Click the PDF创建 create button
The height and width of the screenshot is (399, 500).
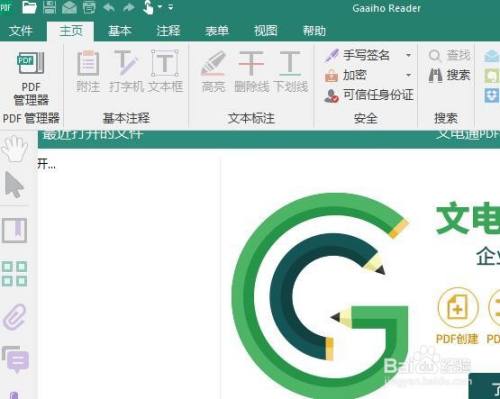pyautogui.click(x=457, y=316)
